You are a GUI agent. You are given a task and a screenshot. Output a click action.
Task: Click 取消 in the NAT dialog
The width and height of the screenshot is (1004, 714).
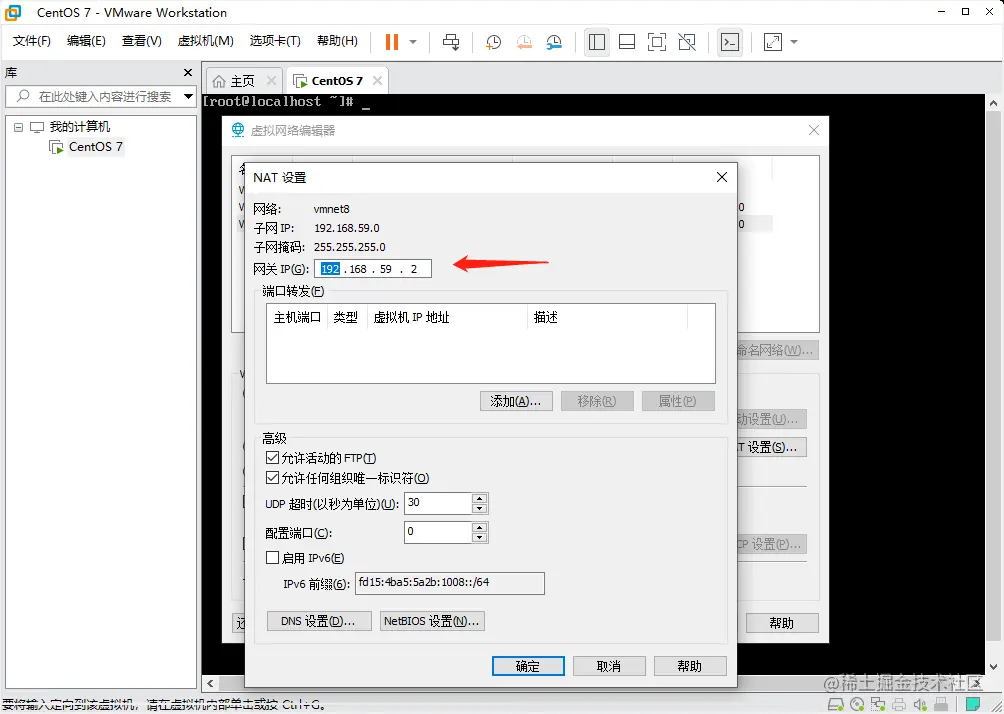point(609,666)
